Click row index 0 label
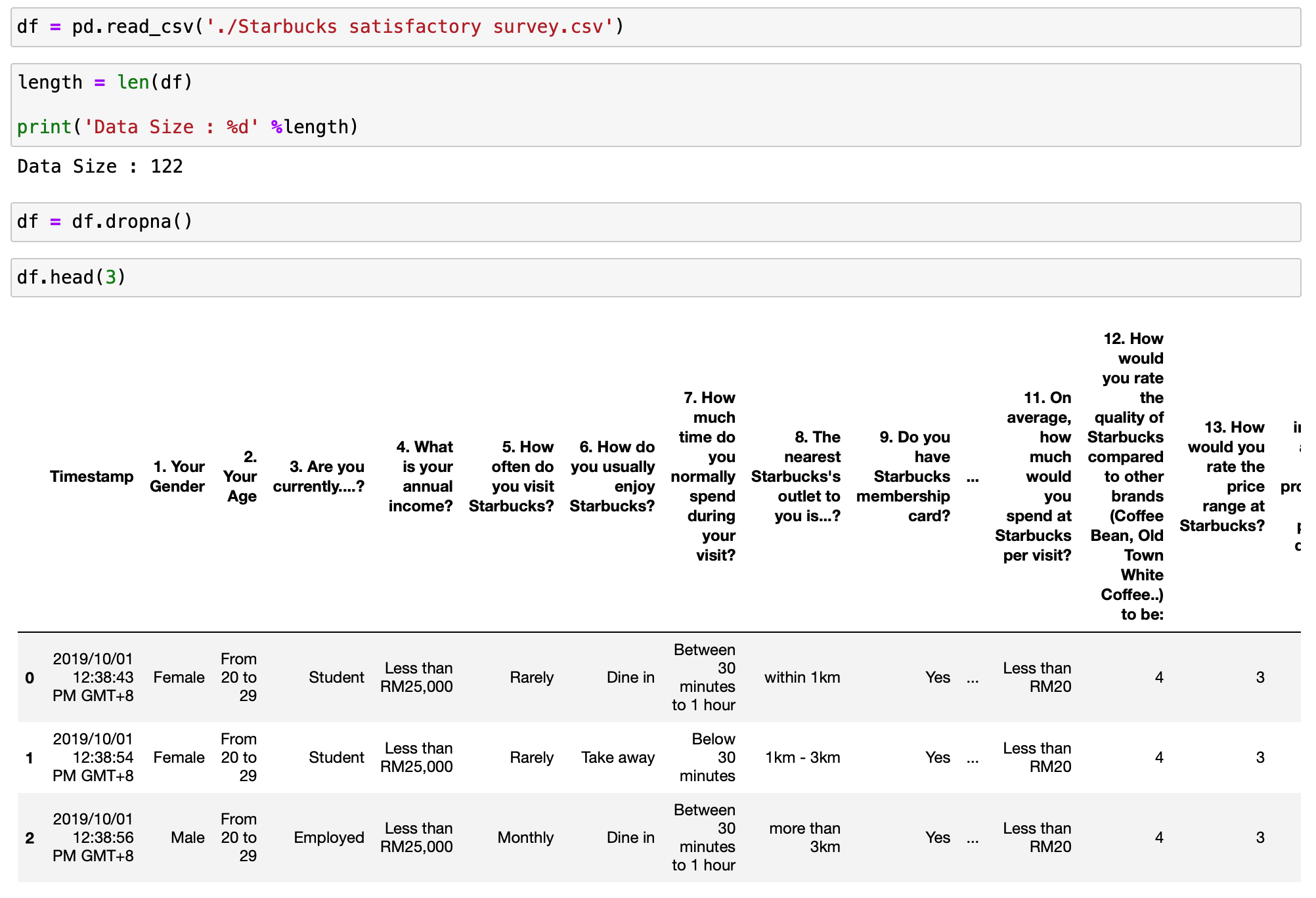 pyautogui.click(x=30, y=678)
